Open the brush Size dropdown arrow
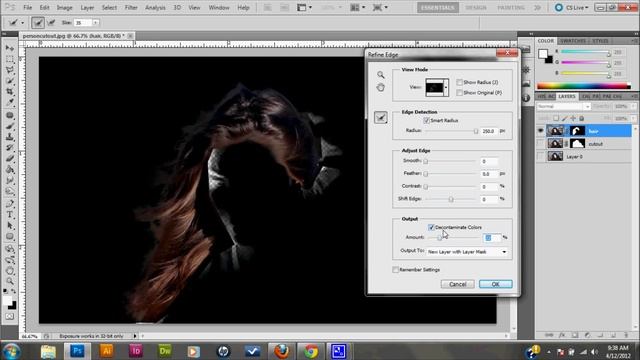 click(x=96, y=23)
